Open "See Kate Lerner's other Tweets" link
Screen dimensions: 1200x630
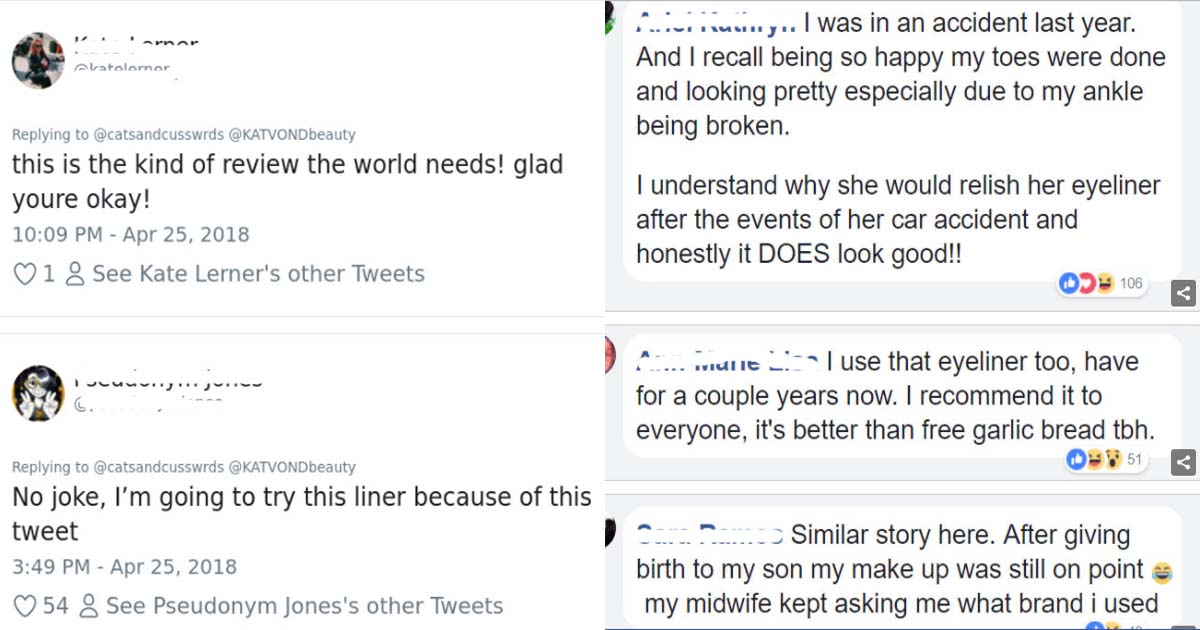tap(258, 274)
